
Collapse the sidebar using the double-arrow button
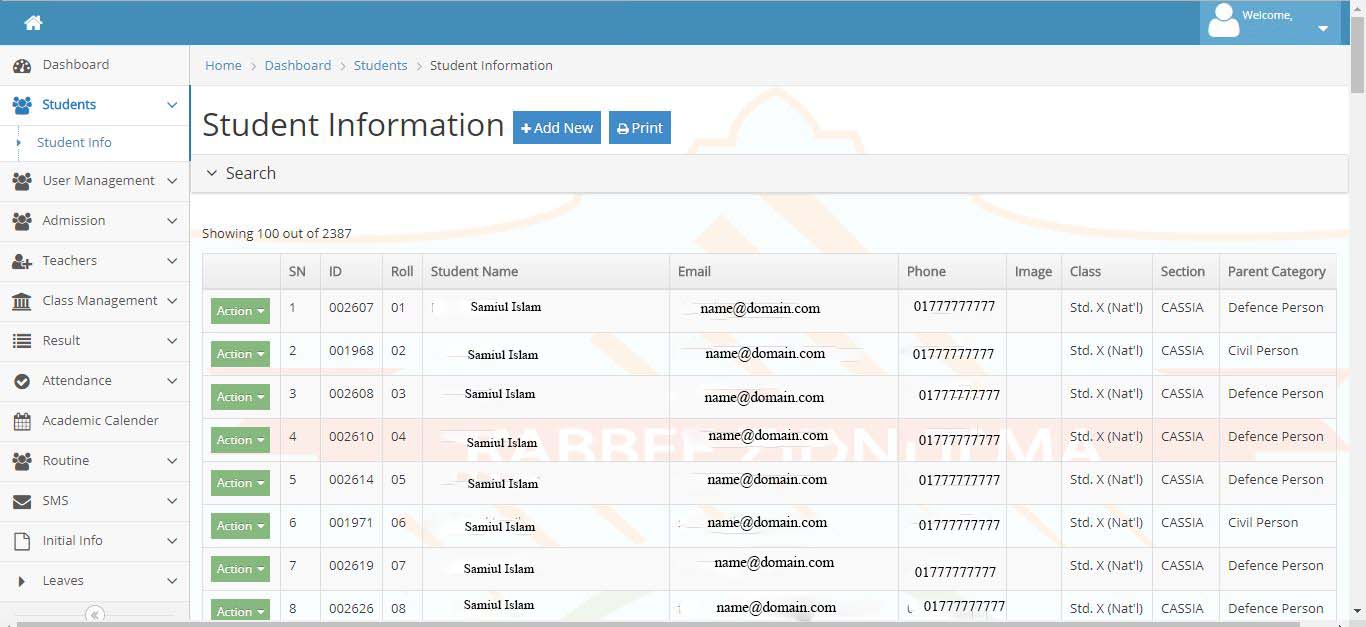click(95, 615)
